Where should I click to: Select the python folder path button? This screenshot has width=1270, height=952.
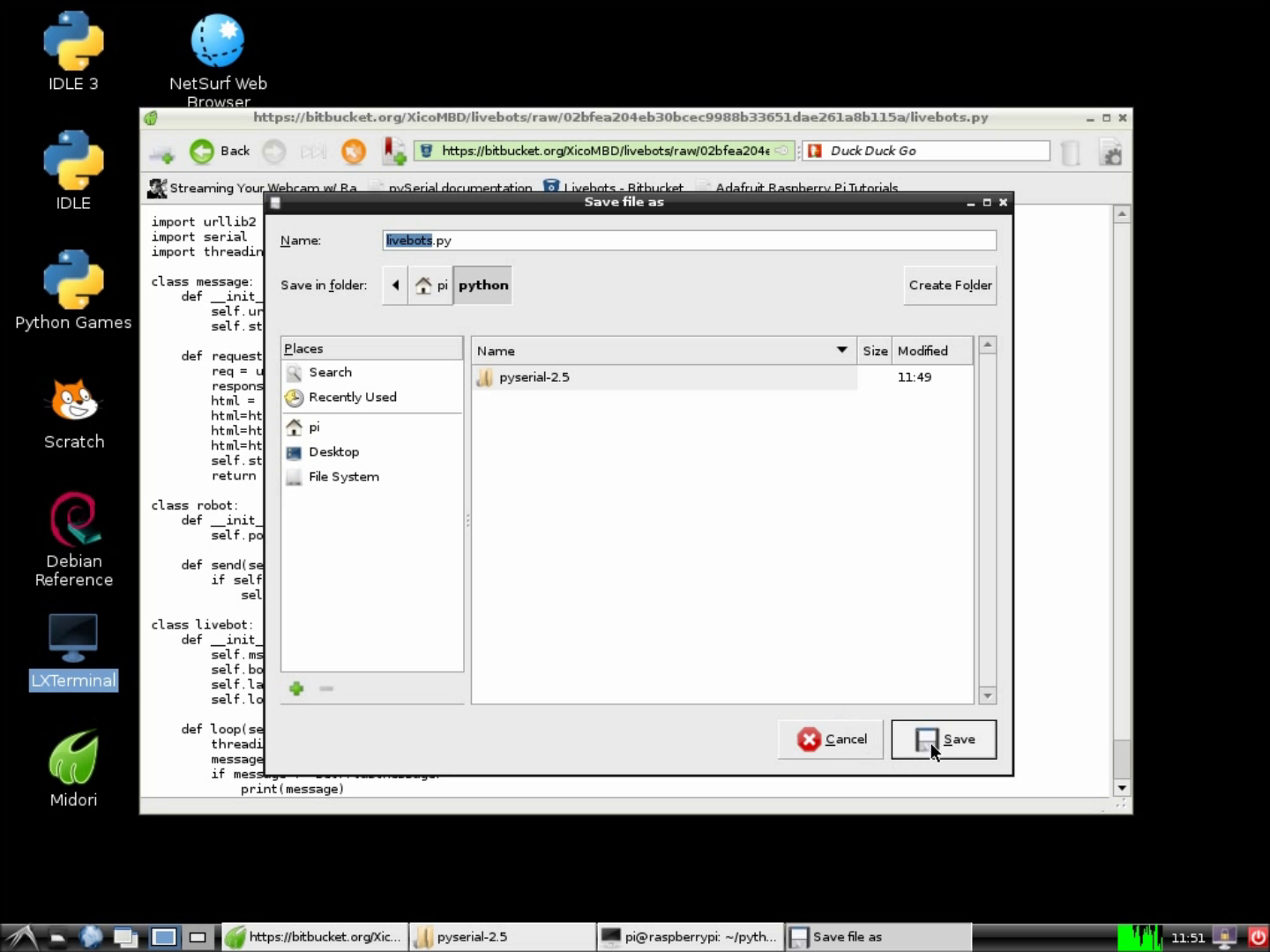coord(483,286)
